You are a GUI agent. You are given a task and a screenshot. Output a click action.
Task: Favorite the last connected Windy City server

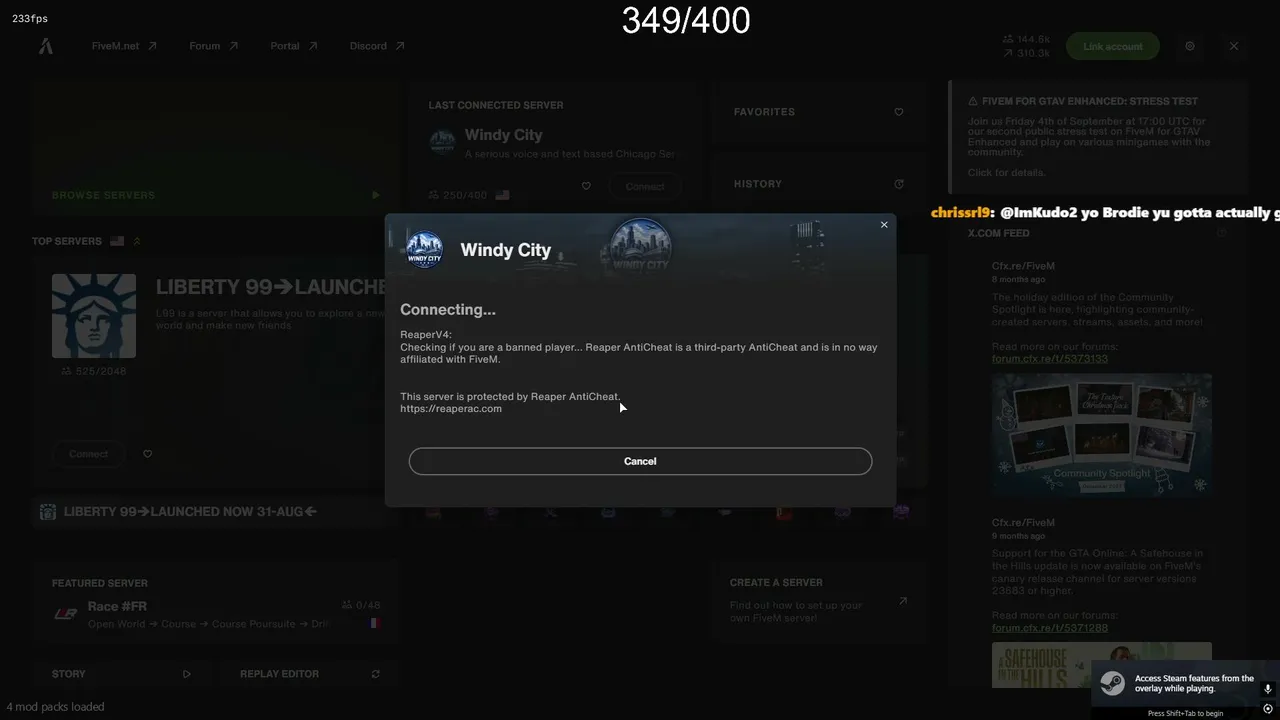(x=586, y=186)
